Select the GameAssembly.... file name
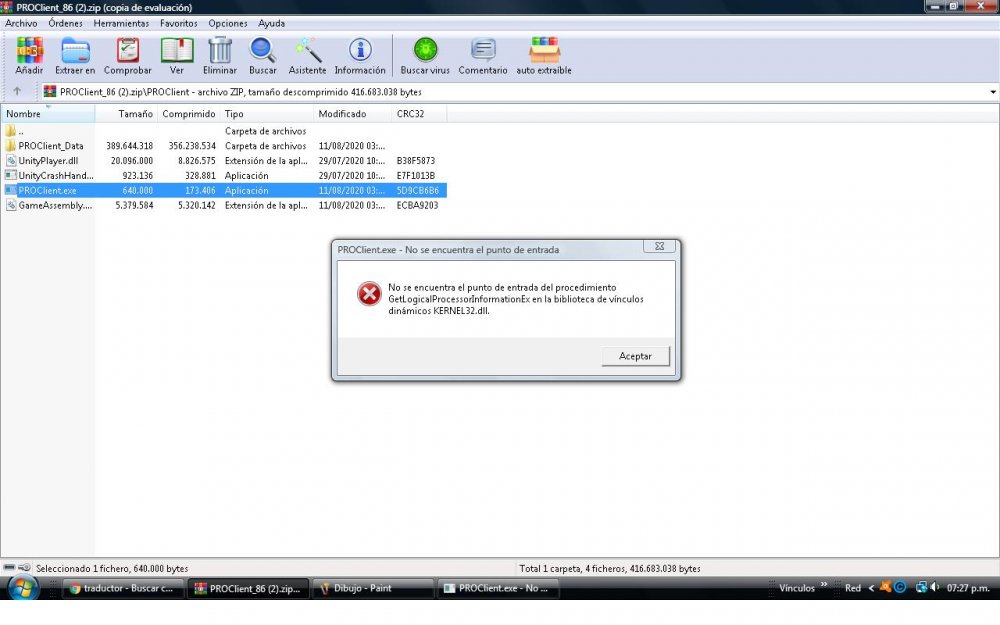Image resolution: width=1000 pixels, height=625 pixels. tap(55, 205)
